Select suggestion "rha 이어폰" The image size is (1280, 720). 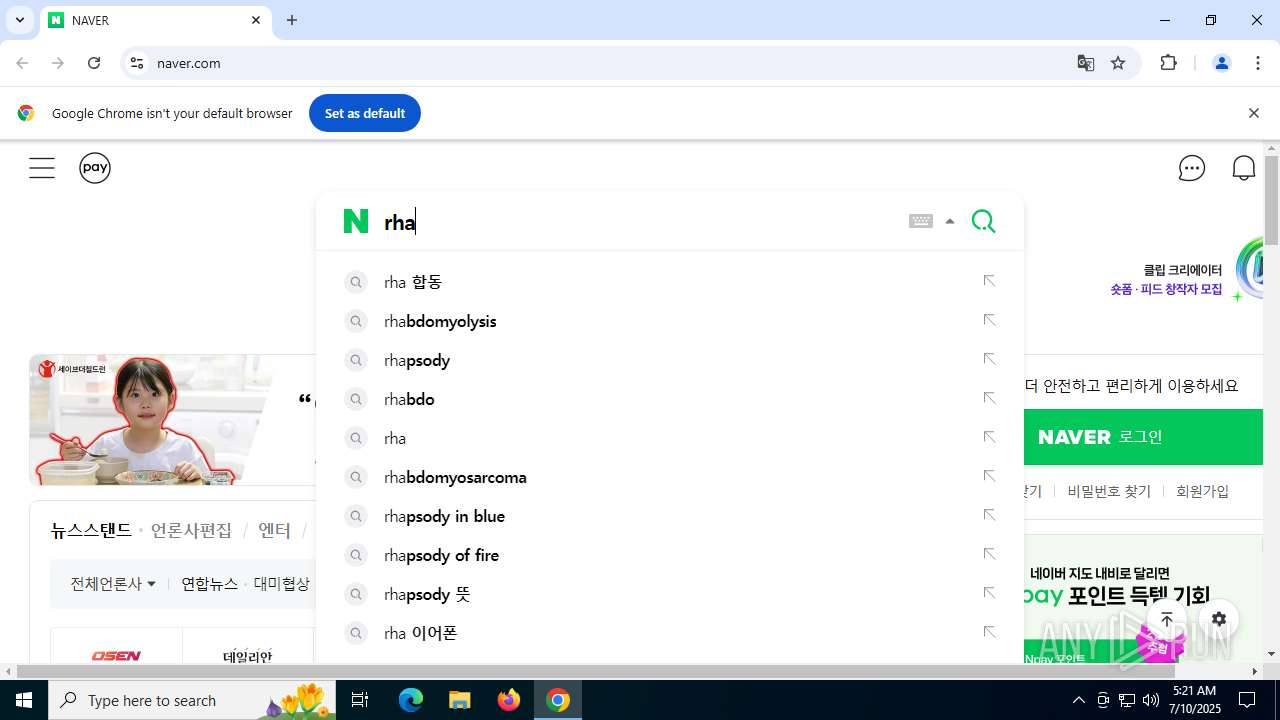pos(420,633)
